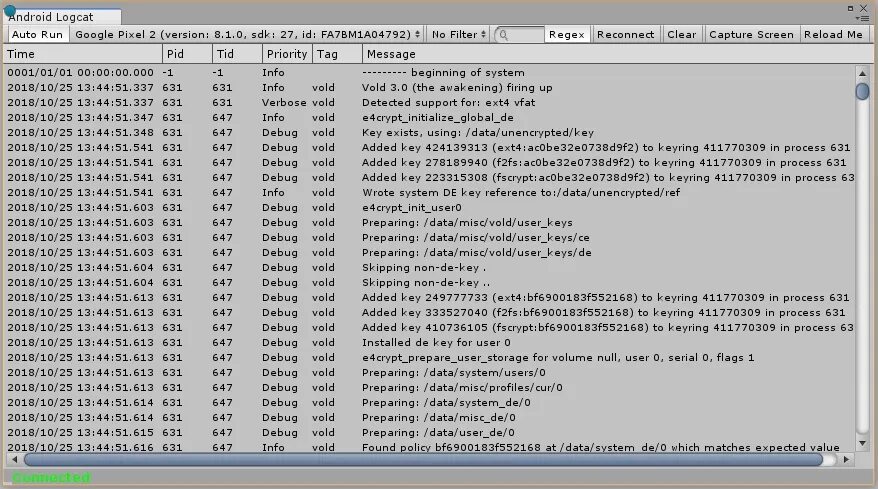Click the horizontal scrollbar thumb
This screenshot has height=489, width=878.
(x=423, y=460)
